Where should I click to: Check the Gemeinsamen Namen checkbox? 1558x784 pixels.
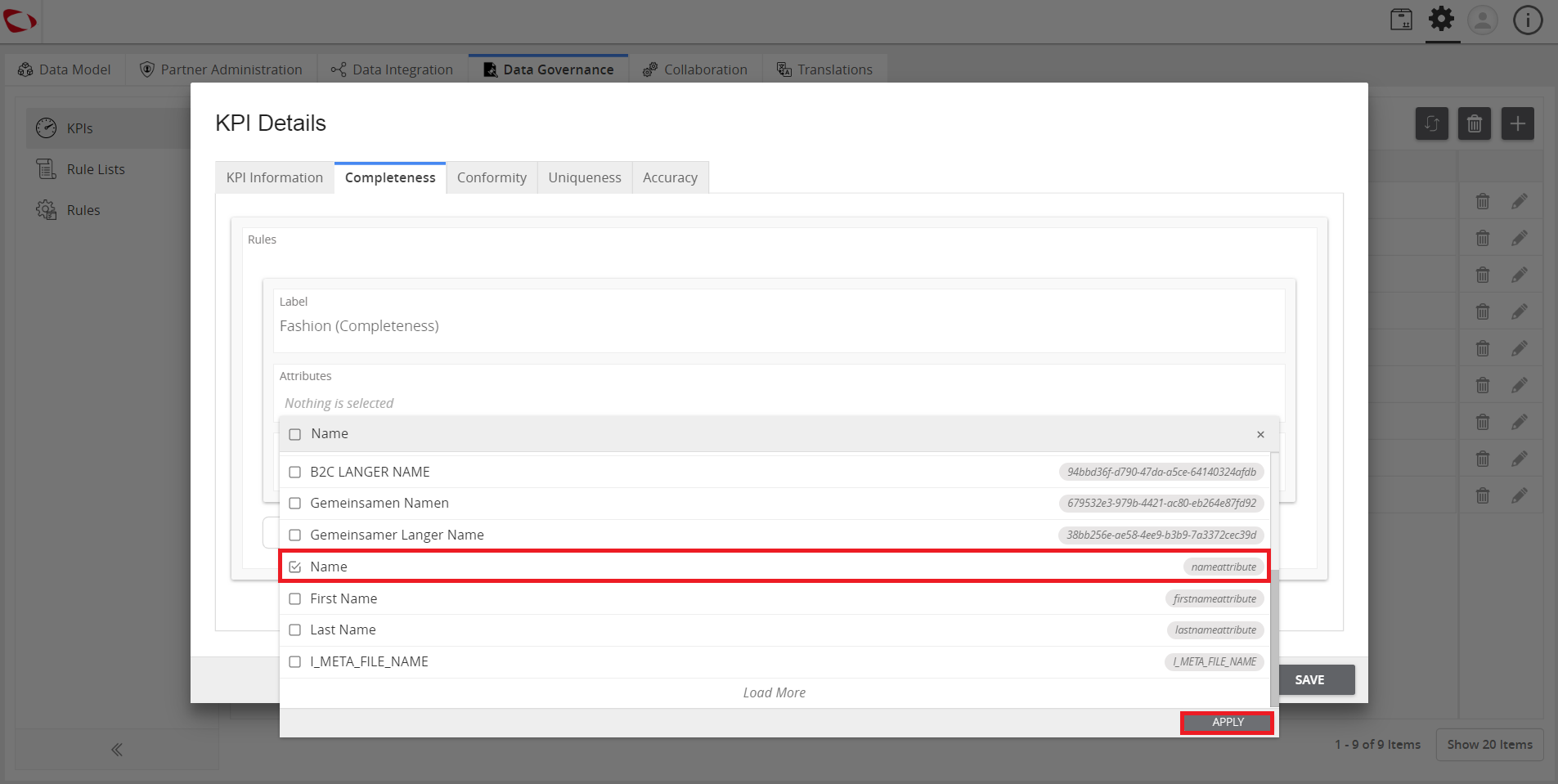(295, 503)
